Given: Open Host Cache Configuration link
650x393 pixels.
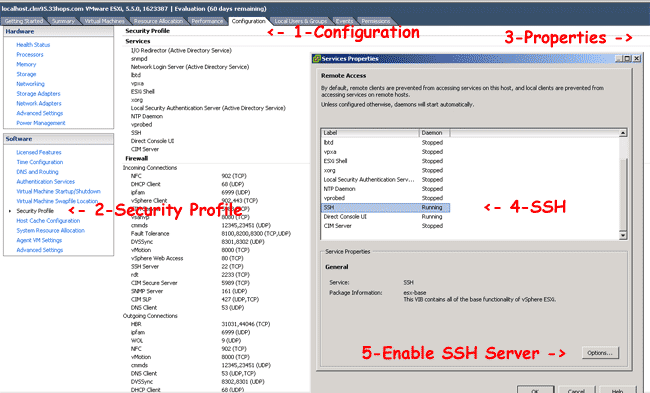Looking at the screenshot, I should click(x=48, y=221).
